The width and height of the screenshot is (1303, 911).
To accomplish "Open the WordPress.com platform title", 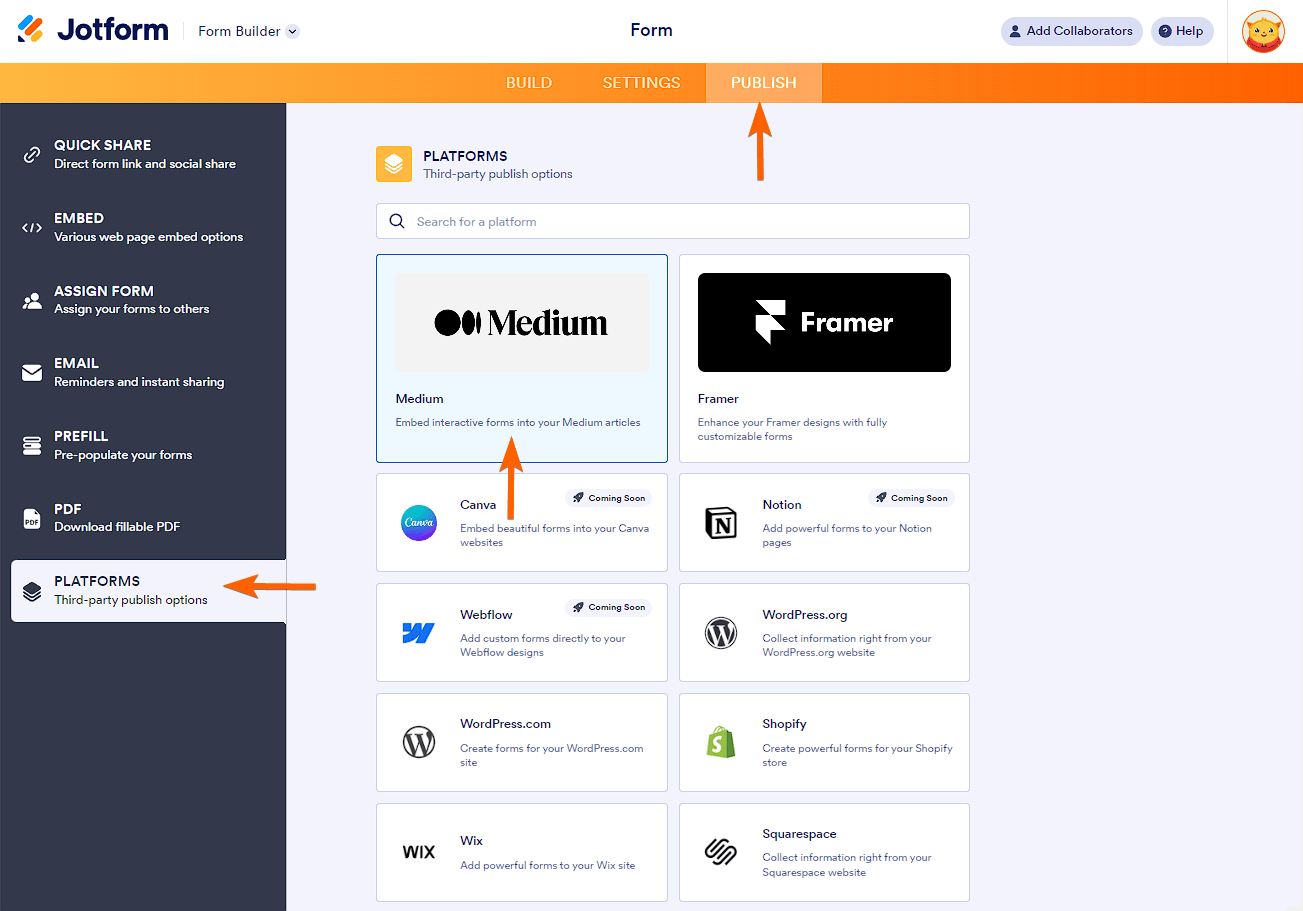I will (505, 724).
